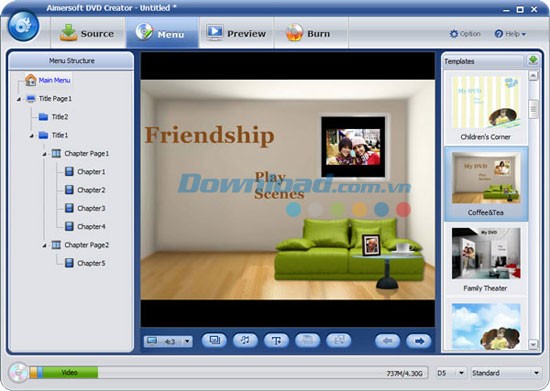Click the fourth disabled frame toolbar button

pos(307,341)
